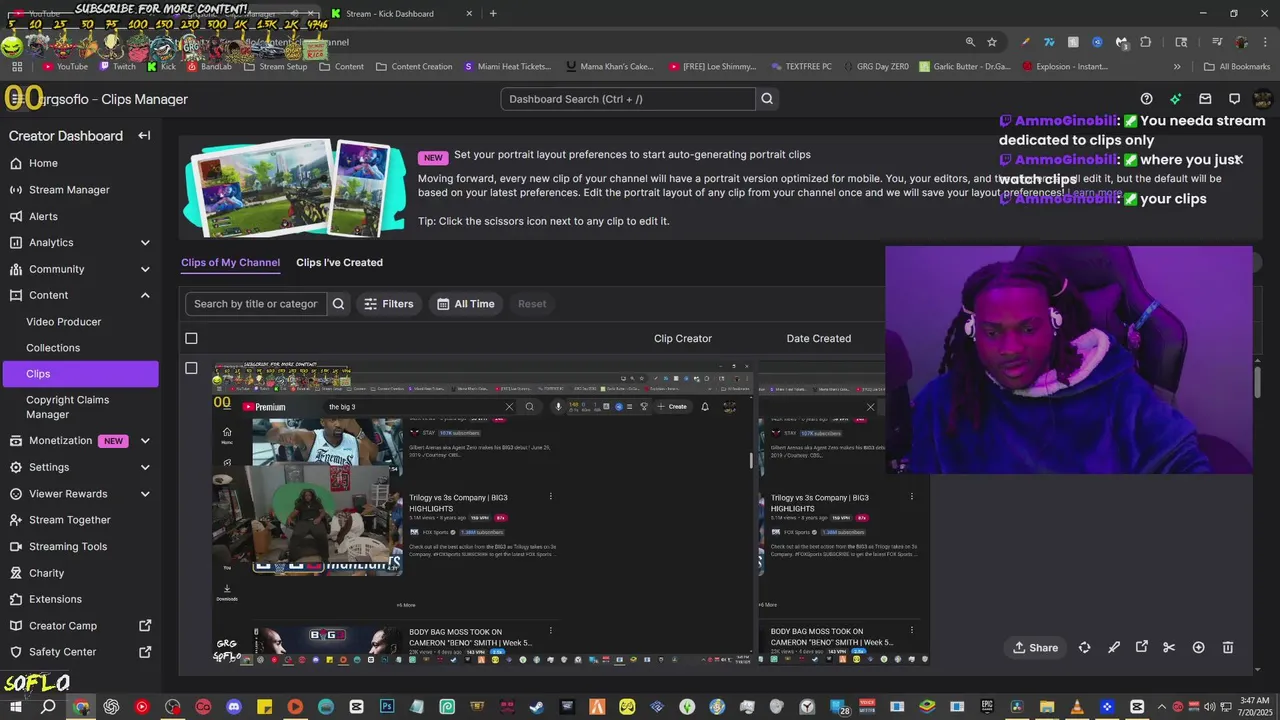The image size is (1280, 720).
Task: Open the media controls music note icon
Action: (x=1217, y=42)
